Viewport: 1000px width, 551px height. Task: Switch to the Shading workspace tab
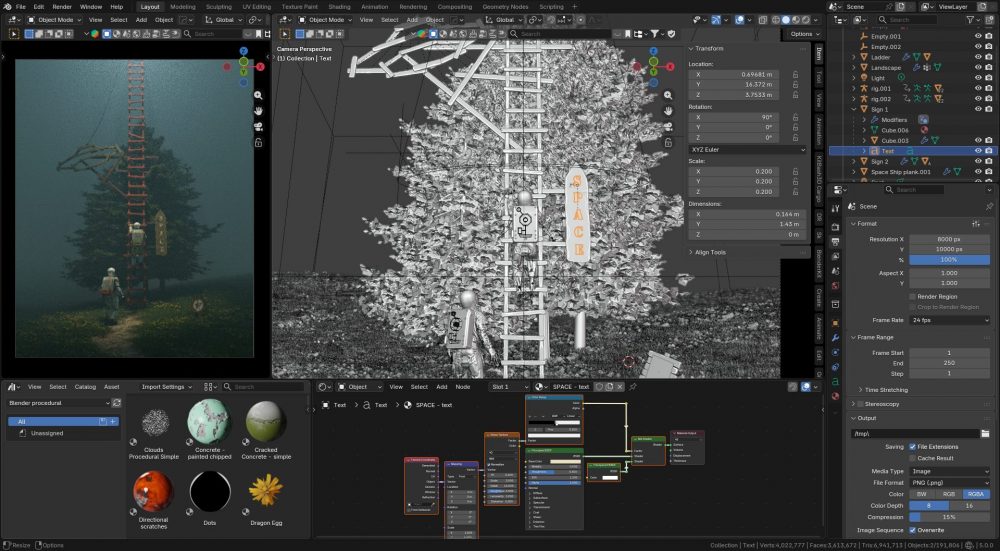pos(339,6)
